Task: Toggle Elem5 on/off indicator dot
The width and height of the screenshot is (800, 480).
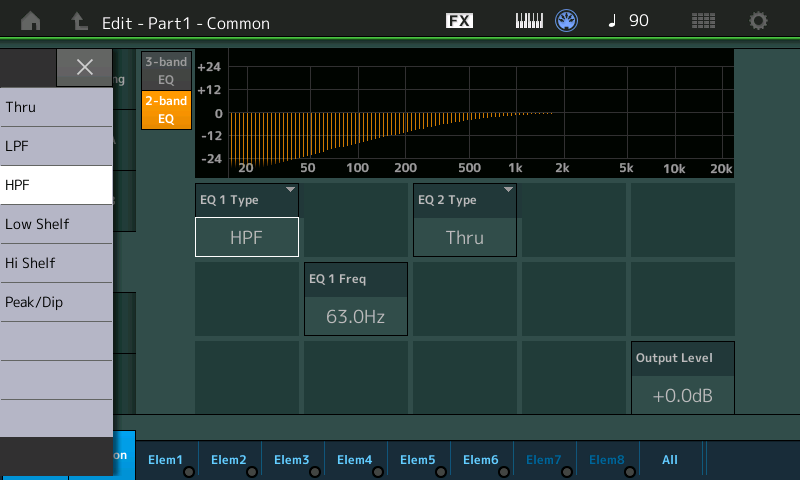Action: point(441,472)
